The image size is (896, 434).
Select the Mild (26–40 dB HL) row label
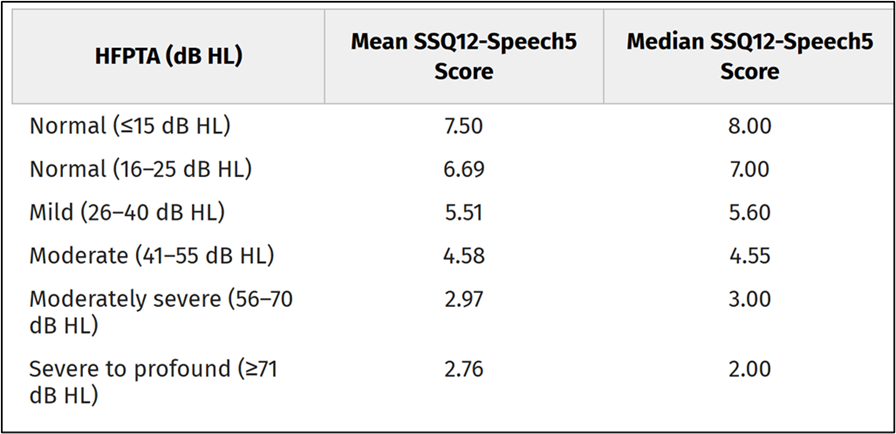127,212
